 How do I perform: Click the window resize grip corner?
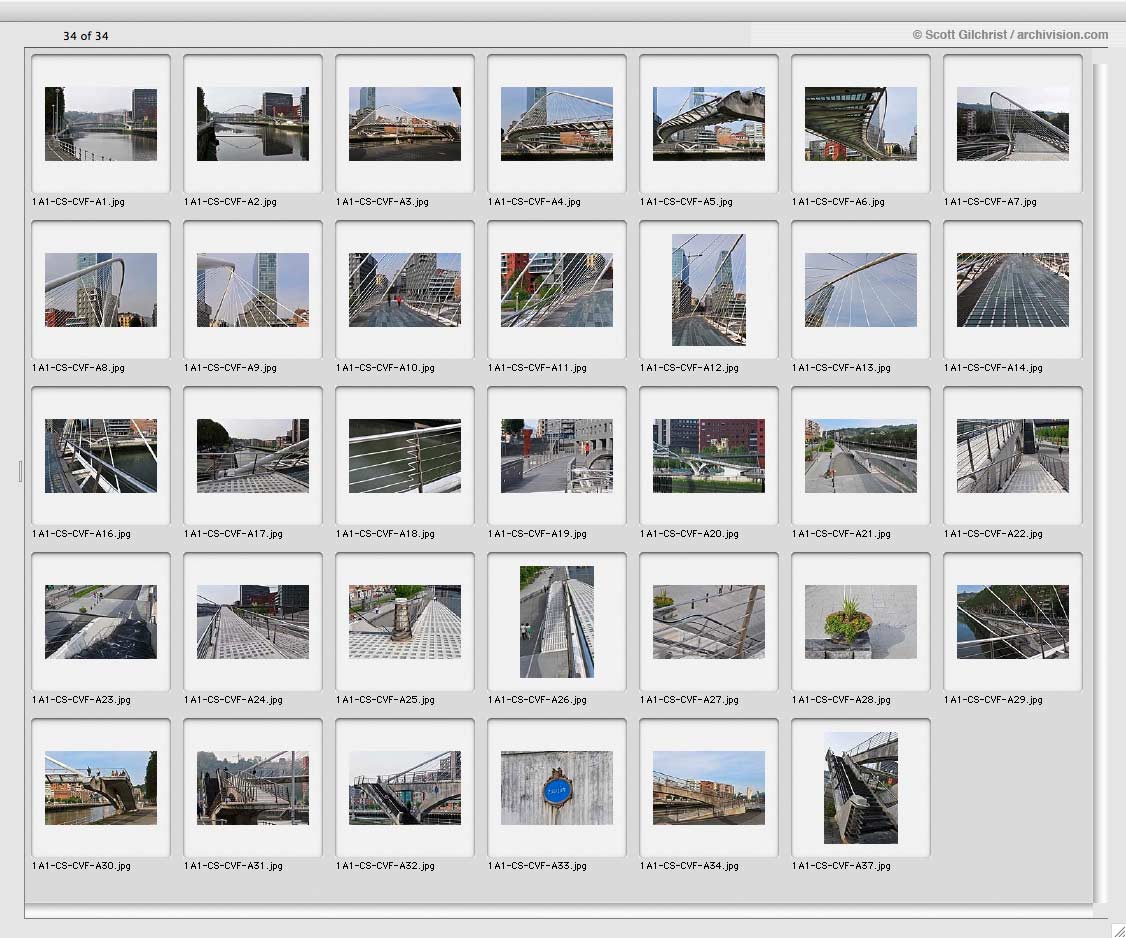(1117, 929)
